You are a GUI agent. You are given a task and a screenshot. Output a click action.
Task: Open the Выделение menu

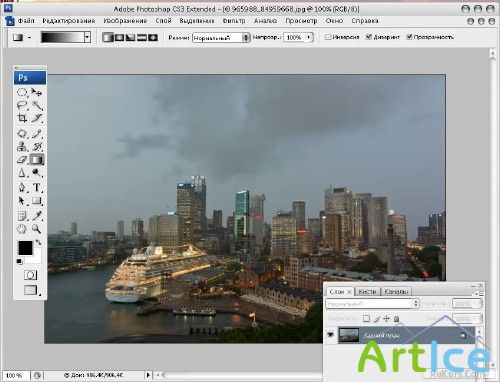pyautogui.click(x=197, y=21)
